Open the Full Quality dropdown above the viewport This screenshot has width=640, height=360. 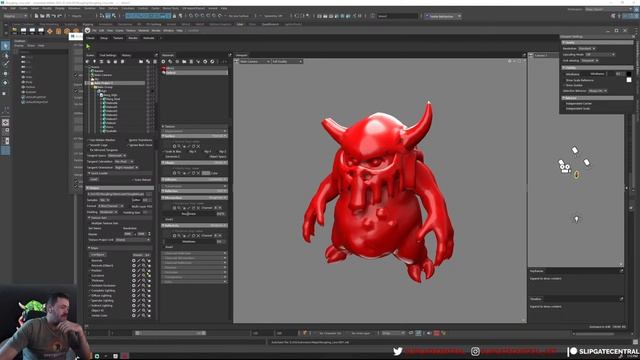click(x=287, y=62)
